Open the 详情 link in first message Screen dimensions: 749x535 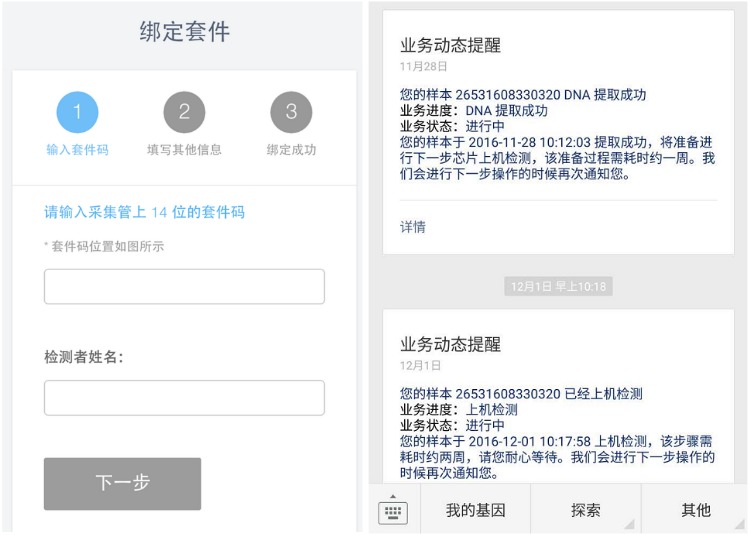413,227
